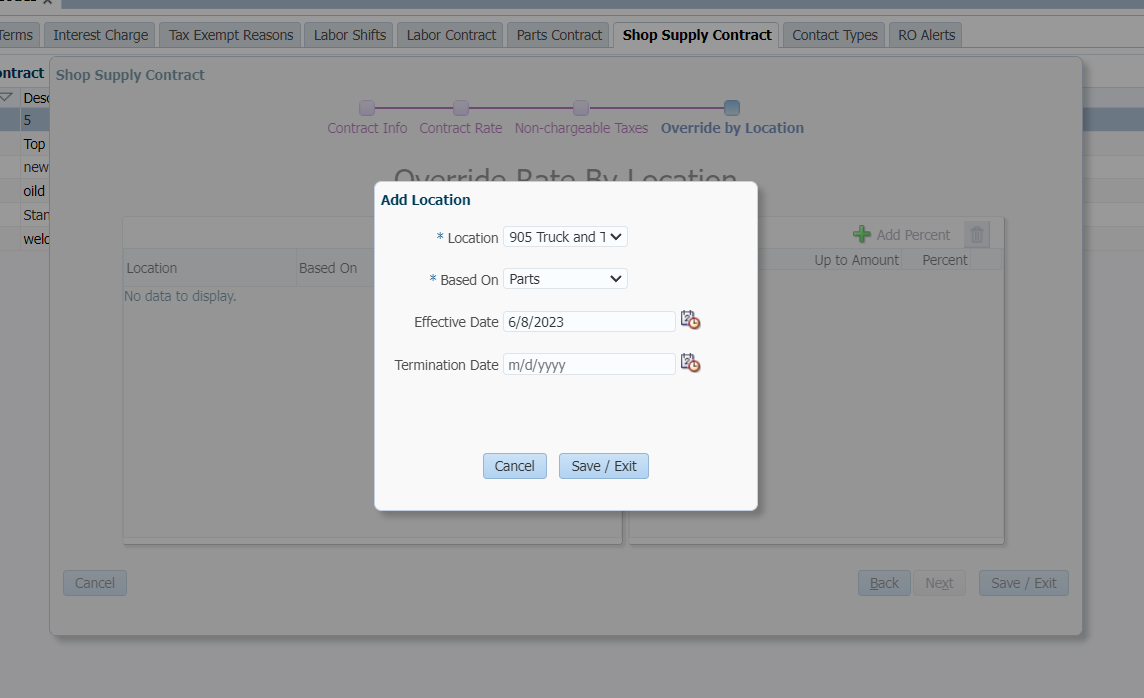
Task: Click the Effective Date input field
Action: (x=588, y=322)
